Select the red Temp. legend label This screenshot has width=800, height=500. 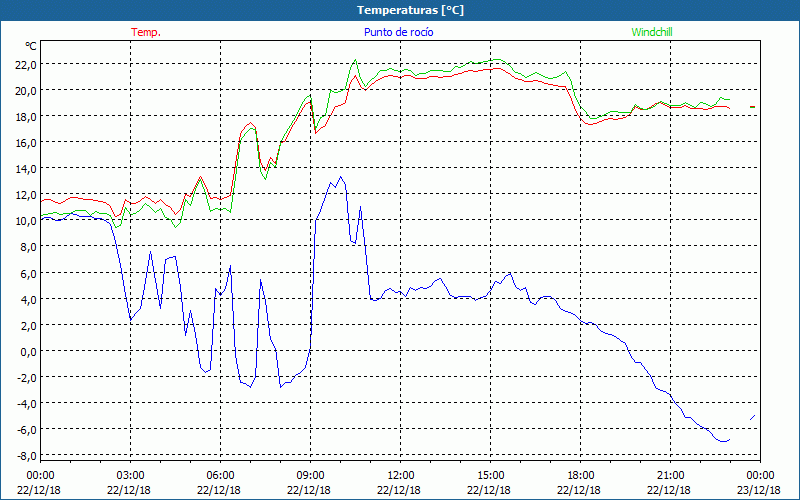[x=146, y=32]
